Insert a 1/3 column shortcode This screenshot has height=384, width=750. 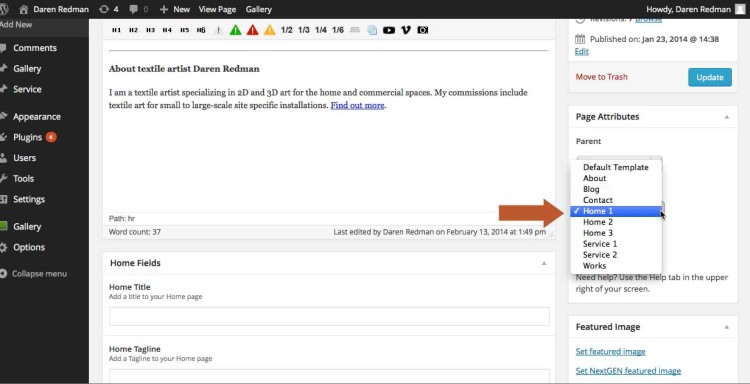[304, 30]
